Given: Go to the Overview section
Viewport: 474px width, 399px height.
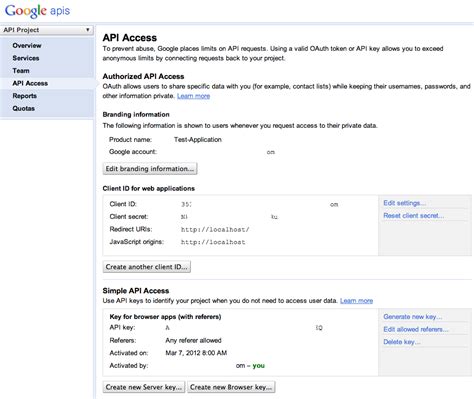Looking at the screenshot, I should [x=27, y=46].
